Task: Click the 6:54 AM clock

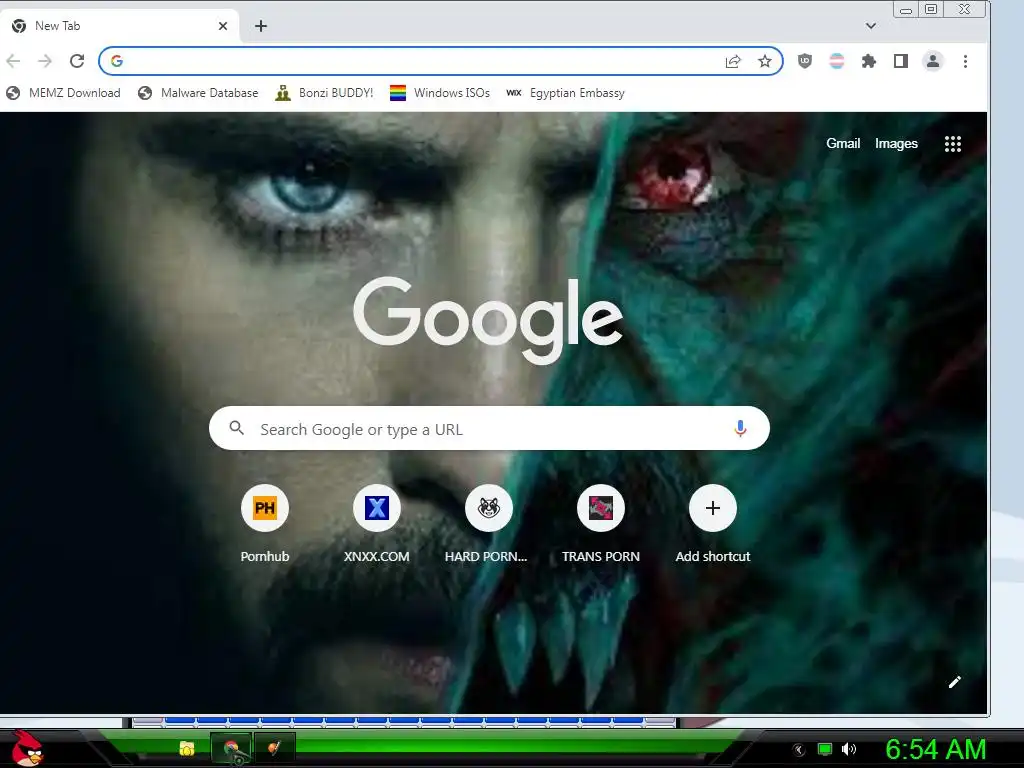Action: pos(935,749)
